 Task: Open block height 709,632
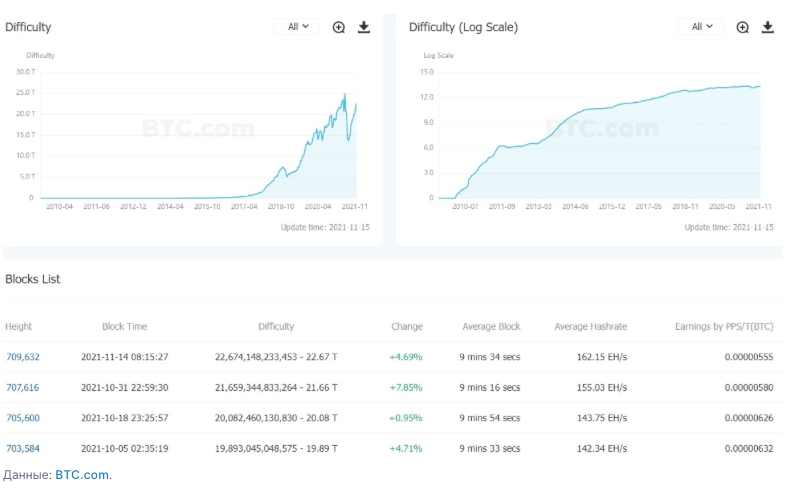[22, 356]
